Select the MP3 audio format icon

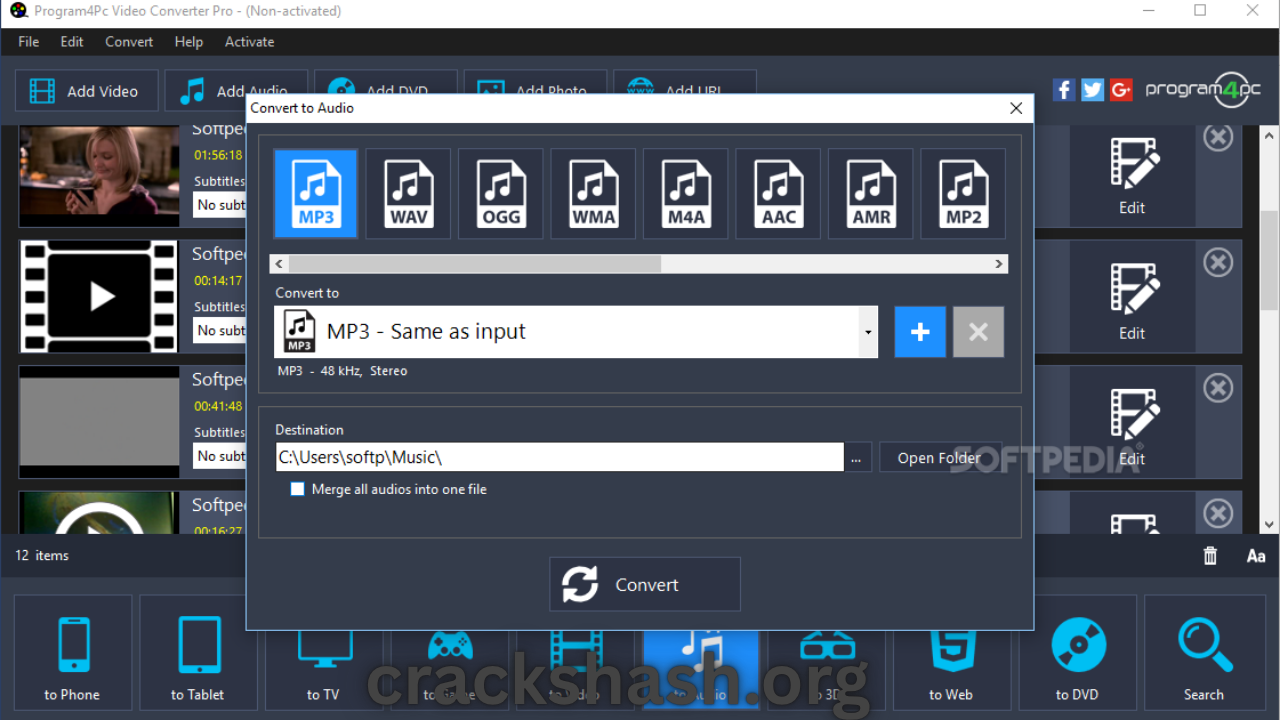316,193
